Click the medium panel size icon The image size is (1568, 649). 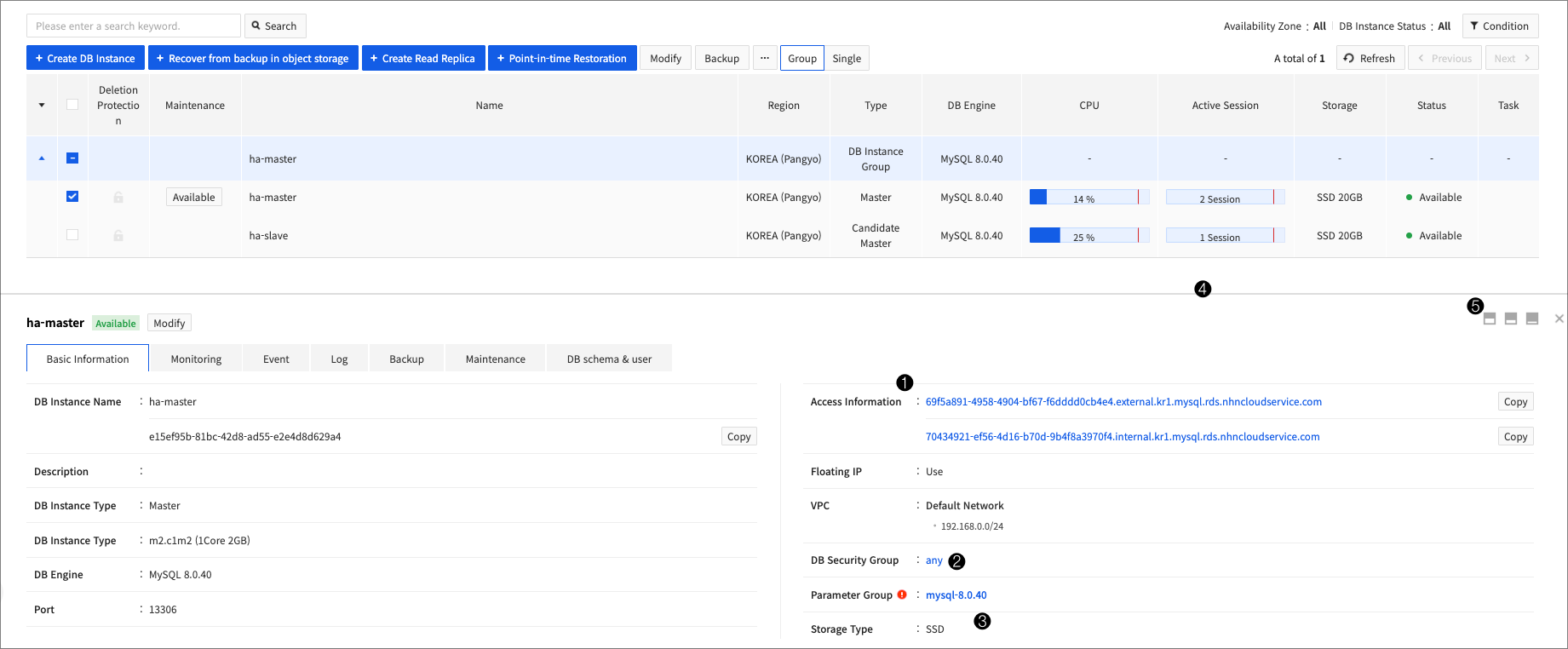click(1511, 319)
